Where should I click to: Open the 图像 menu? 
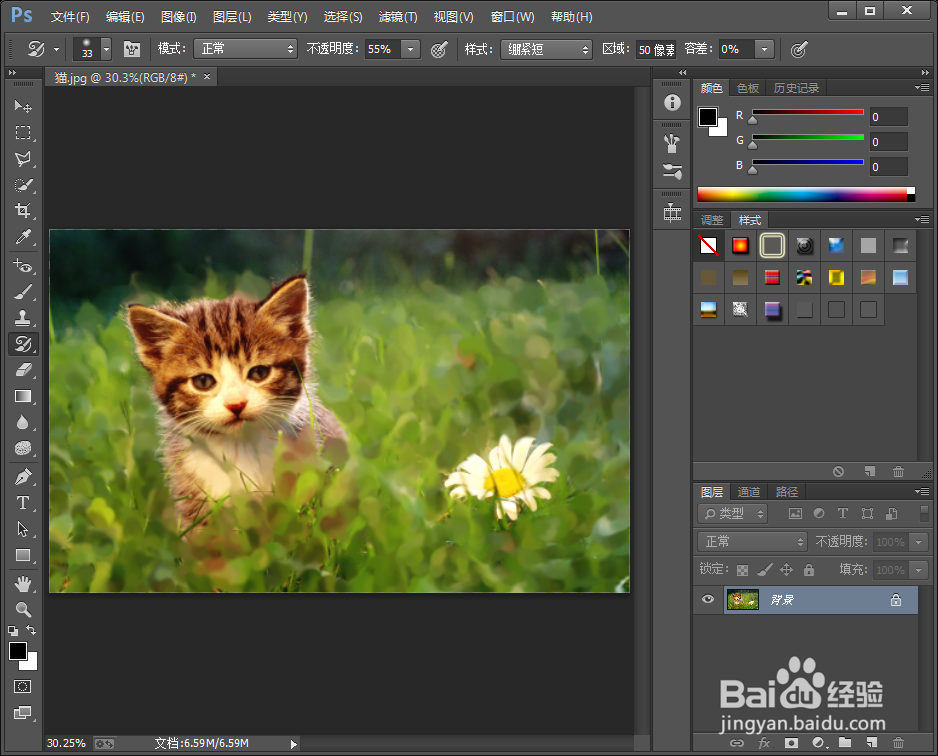point(178,16)
